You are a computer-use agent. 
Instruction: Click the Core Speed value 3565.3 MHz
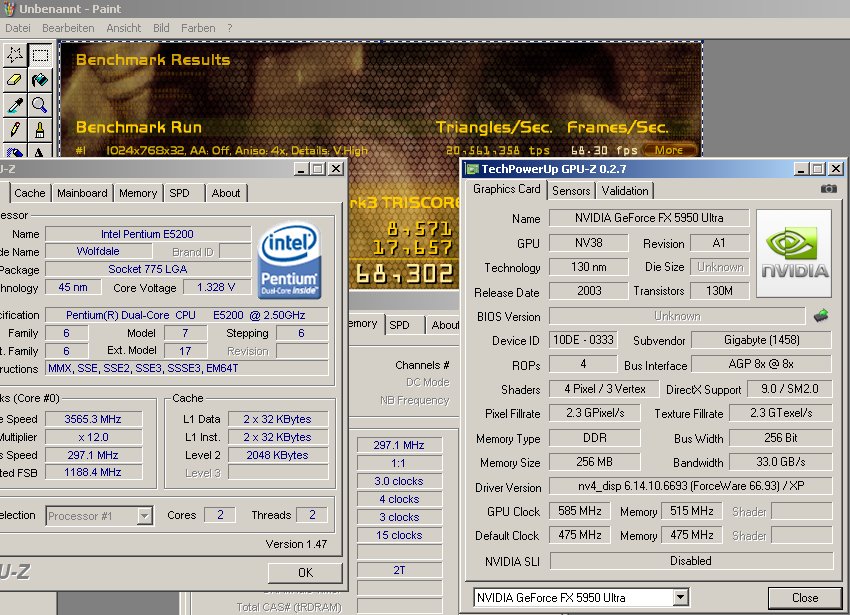click(93, 419)
